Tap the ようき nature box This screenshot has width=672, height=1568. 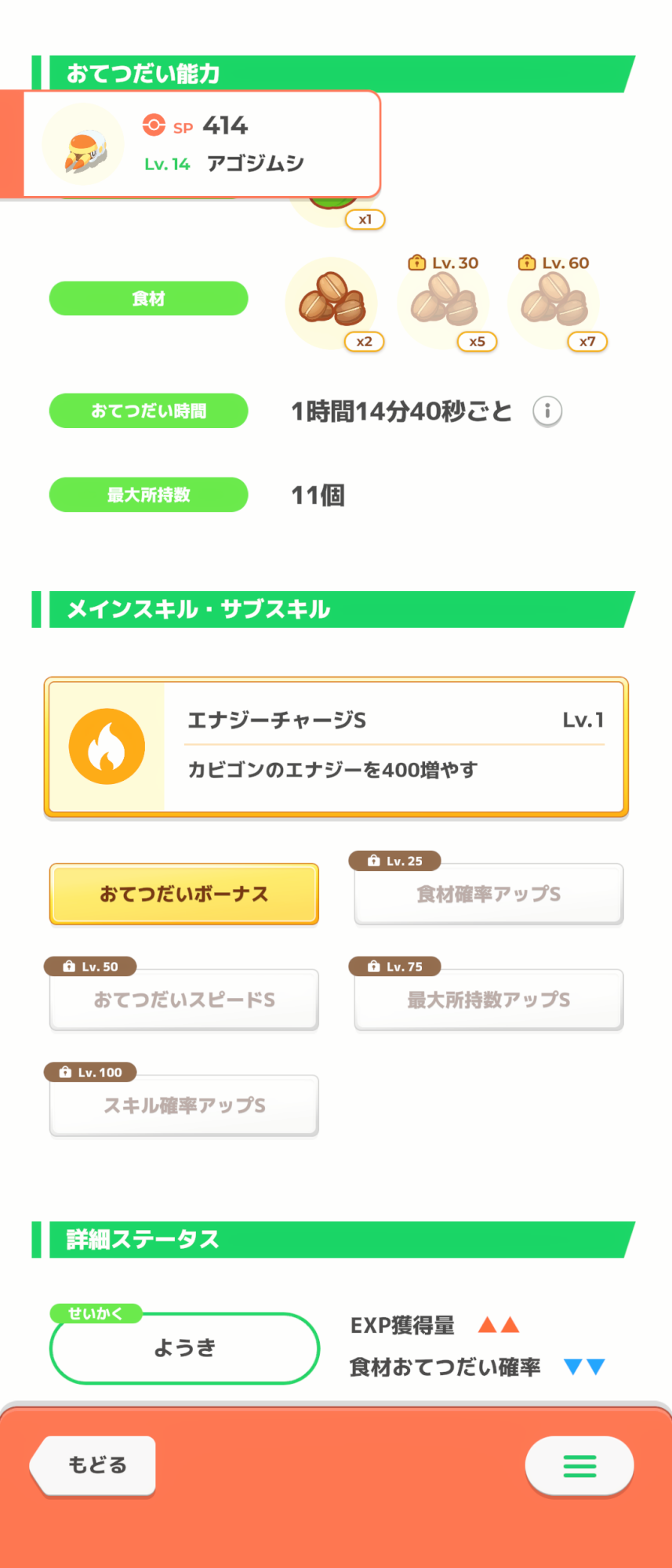(x=184, y=1348)
